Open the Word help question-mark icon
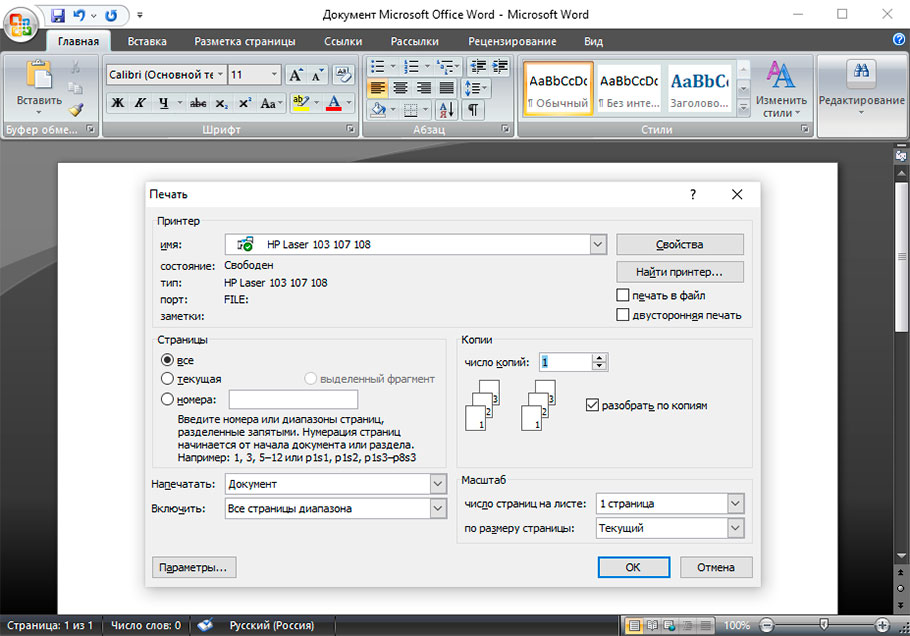The image size is (910, 636). pyautogui.click(x=898, y=40)
